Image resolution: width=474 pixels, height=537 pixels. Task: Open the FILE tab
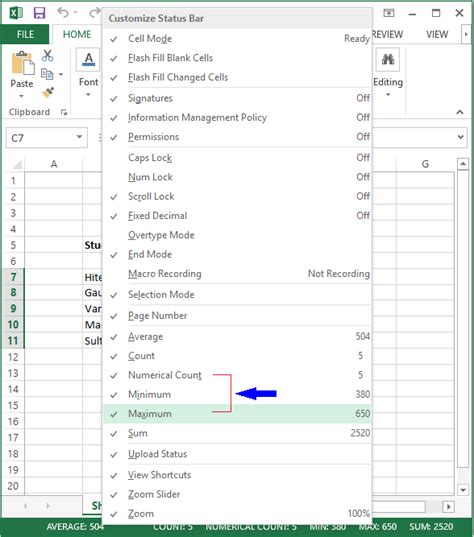click(25, 35)
